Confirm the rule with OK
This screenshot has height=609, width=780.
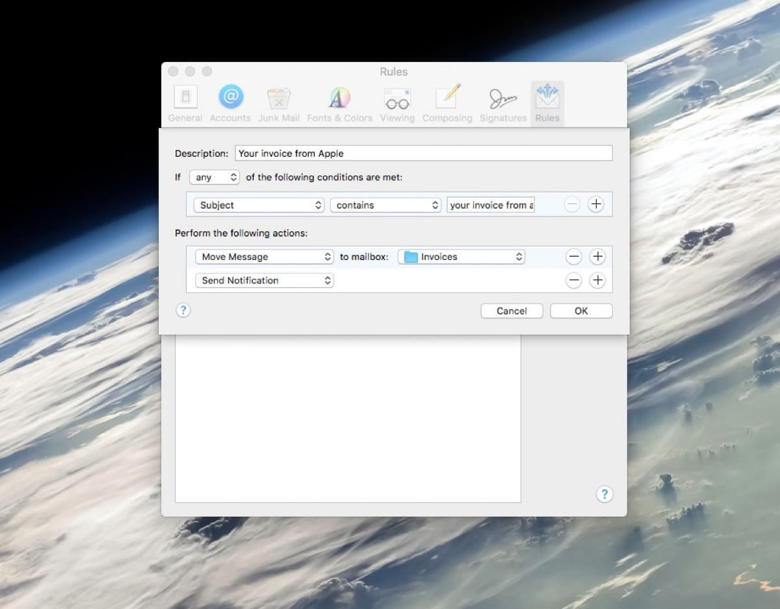click(x=581, y=311)
